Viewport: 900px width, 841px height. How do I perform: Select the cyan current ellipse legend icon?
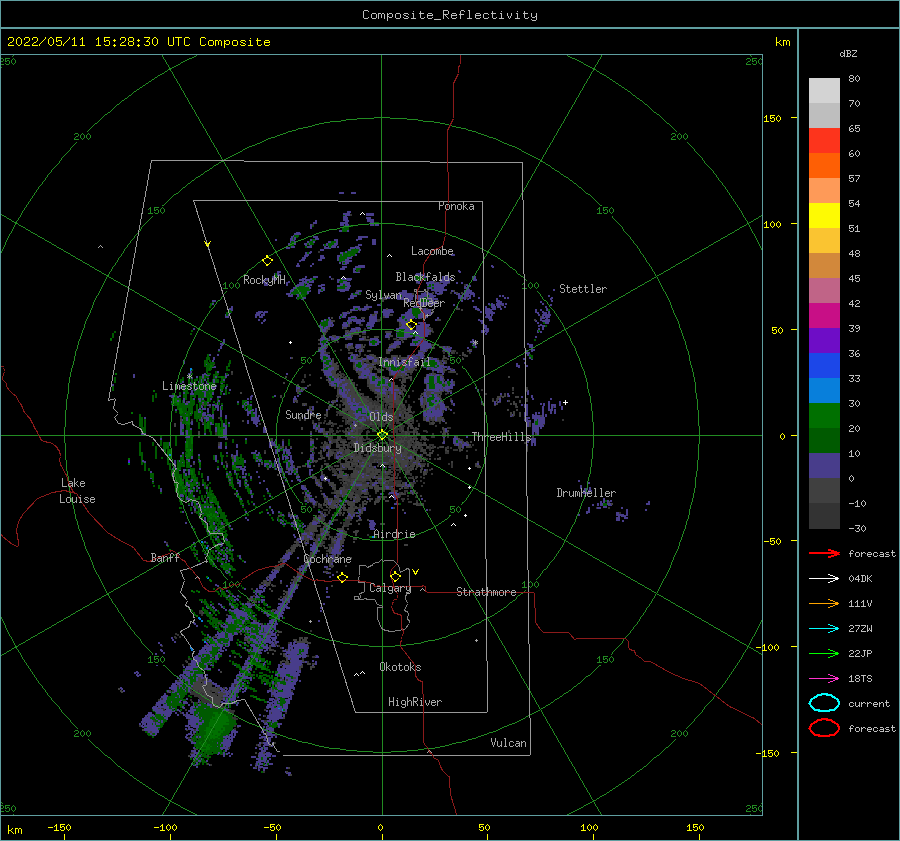[x=824, y=703]
